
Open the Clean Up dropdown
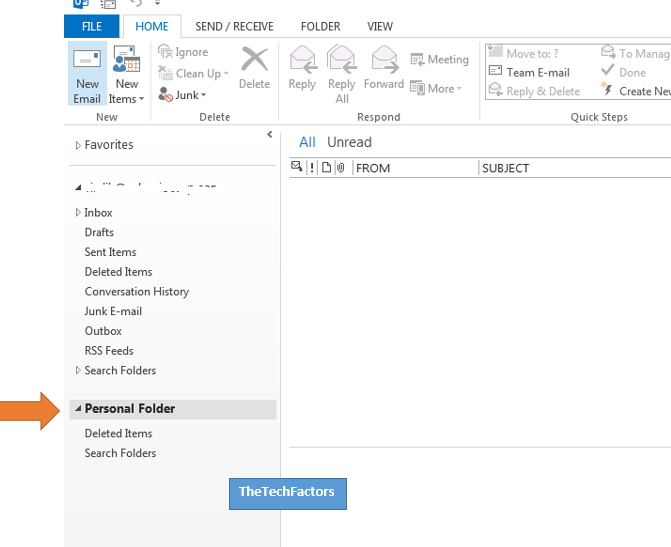click(x=193, y=74)
